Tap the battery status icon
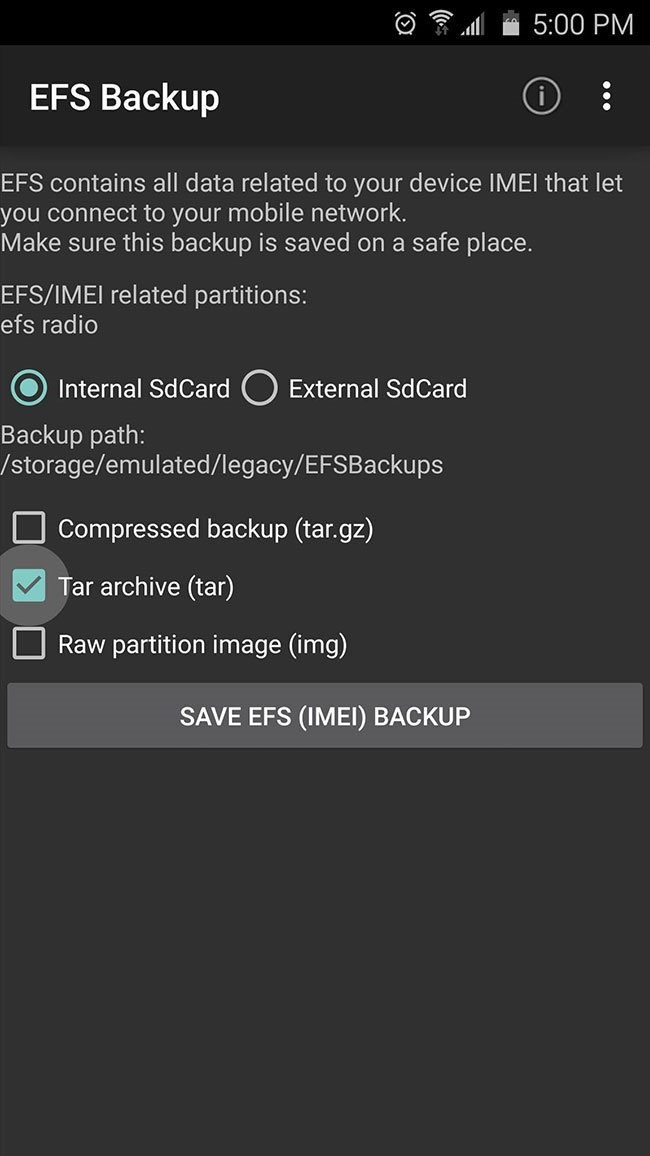Screen dimensions: 650x1156 510,24
